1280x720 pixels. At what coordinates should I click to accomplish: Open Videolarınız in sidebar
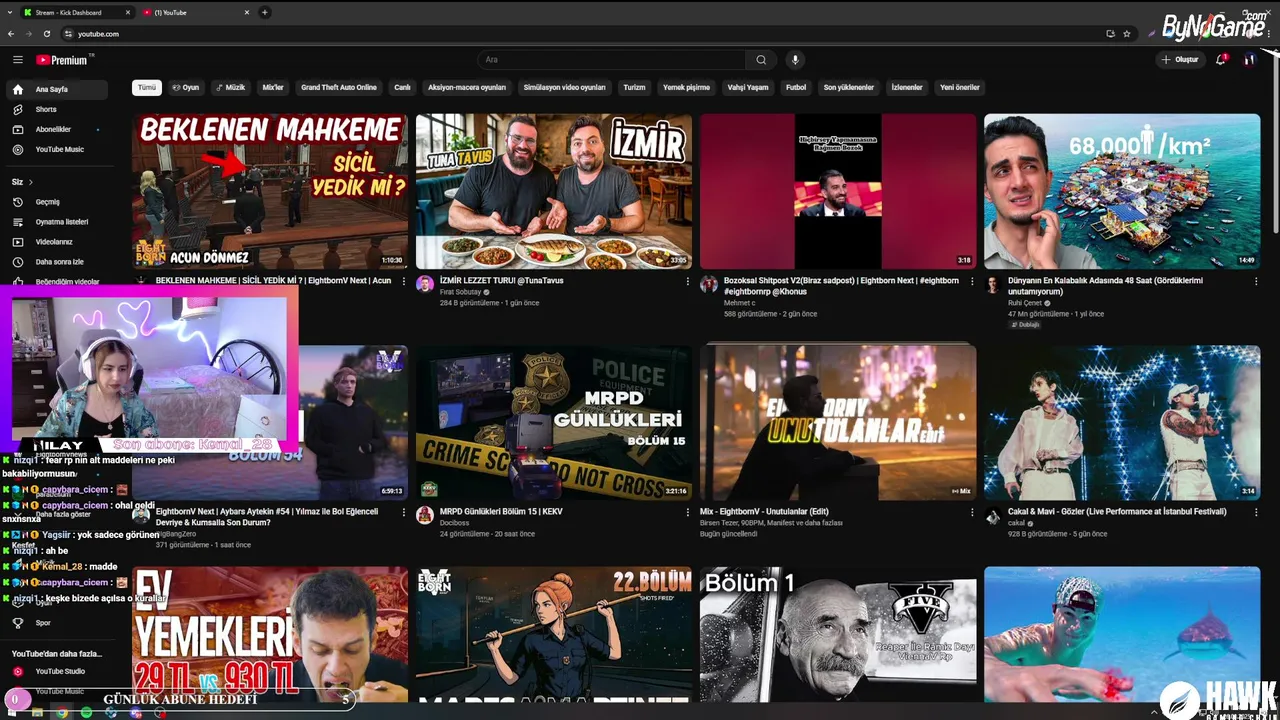57,242
